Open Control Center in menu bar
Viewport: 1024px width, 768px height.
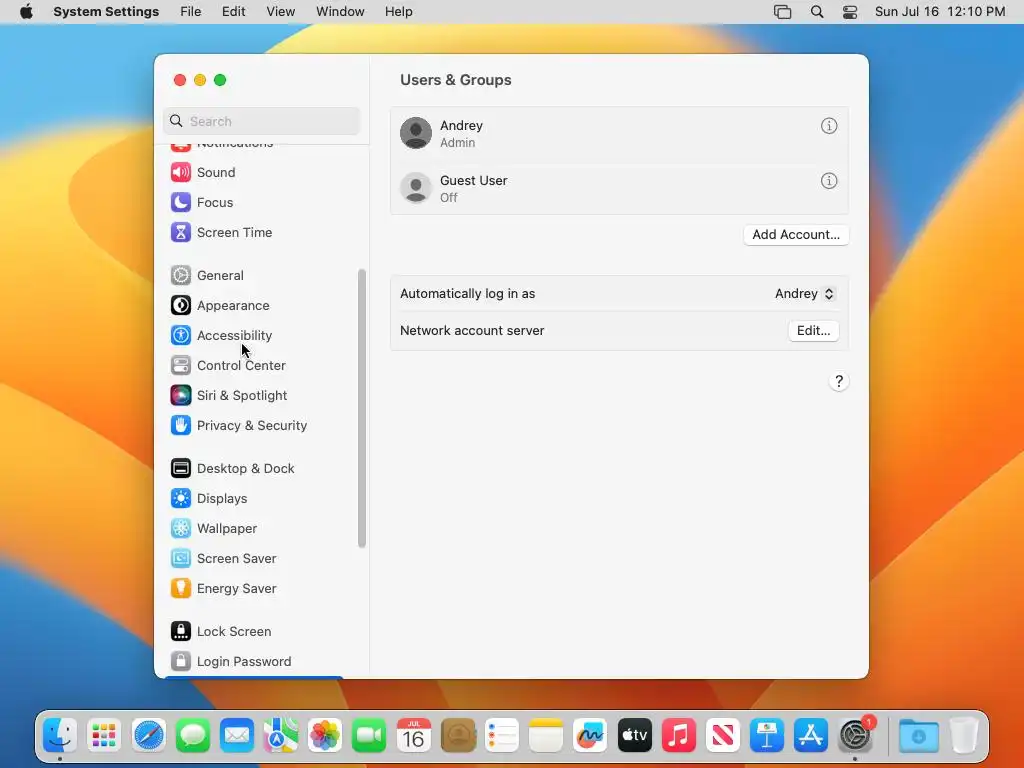tap(850, 12)
